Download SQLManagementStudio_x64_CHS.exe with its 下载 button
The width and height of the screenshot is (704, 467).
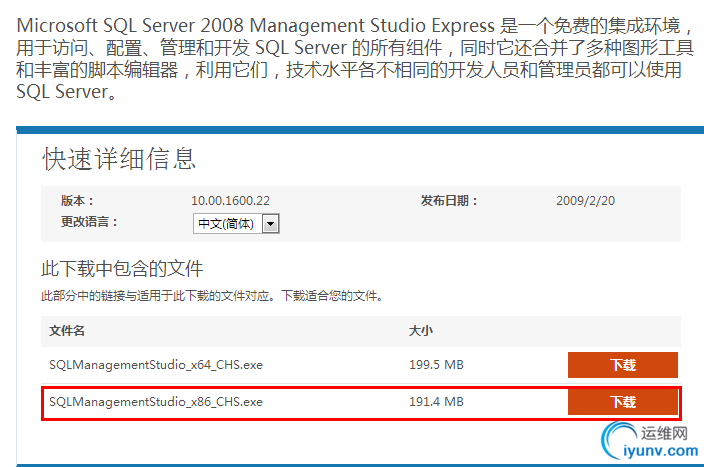[x=623, y=365]
